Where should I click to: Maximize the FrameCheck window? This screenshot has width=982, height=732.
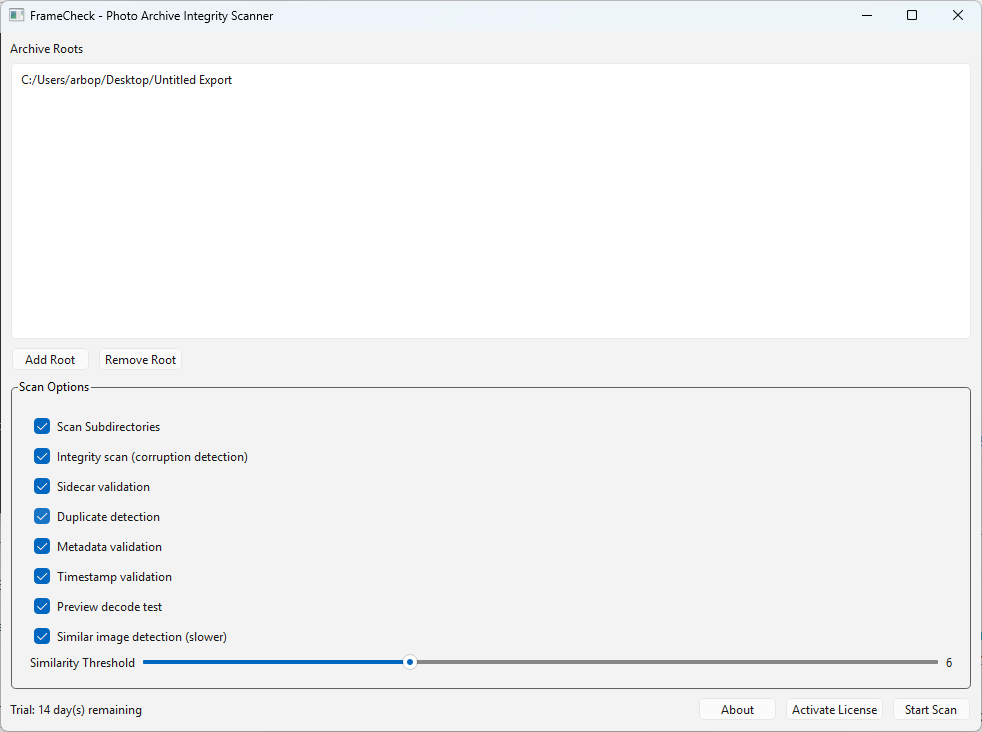point(911,15)
